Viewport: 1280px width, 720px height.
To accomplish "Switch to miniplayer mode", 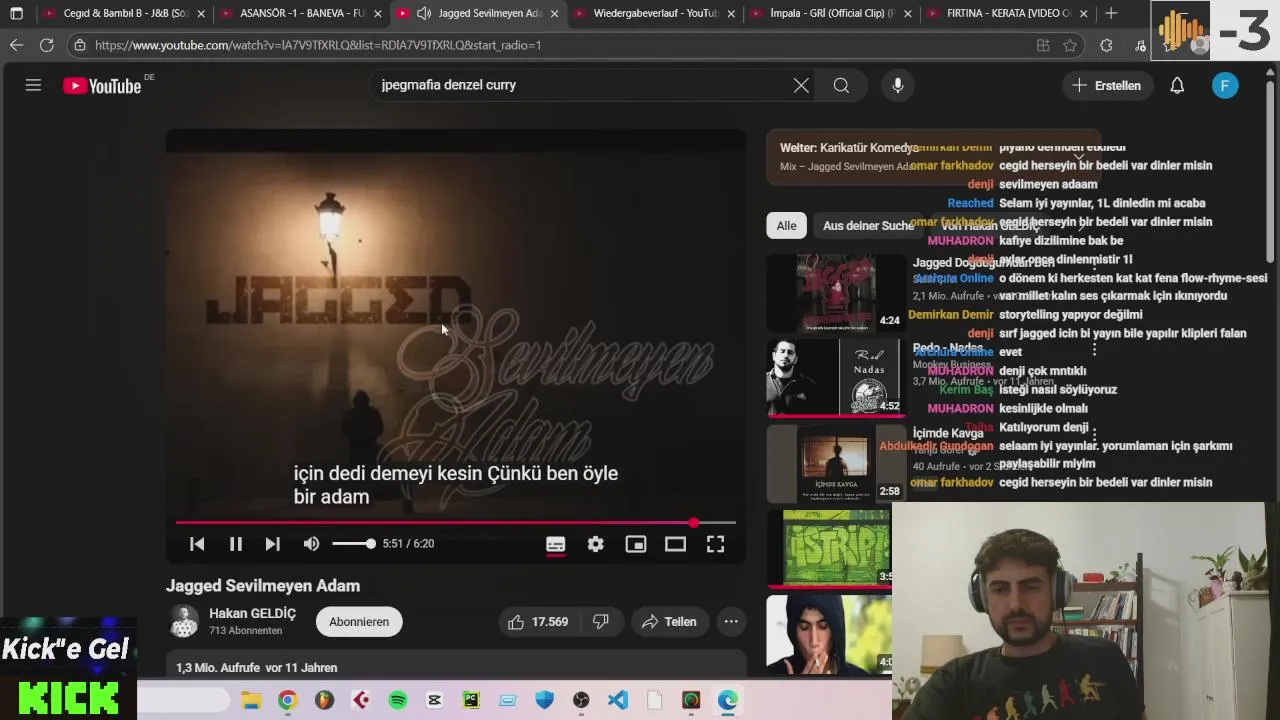I will pos(635,544).
